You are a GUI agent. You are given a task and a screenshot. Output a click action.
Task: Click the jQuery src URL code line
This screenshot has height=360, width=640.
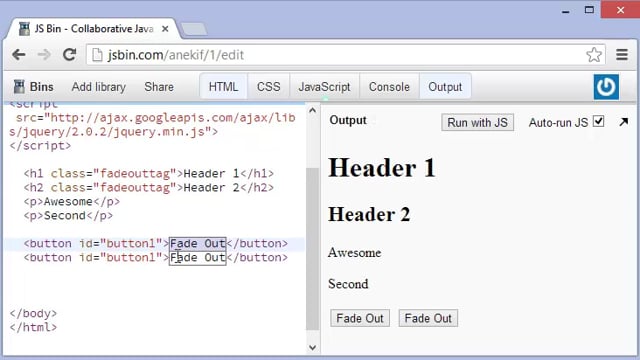pyautogui.click(x=152, y=124)
